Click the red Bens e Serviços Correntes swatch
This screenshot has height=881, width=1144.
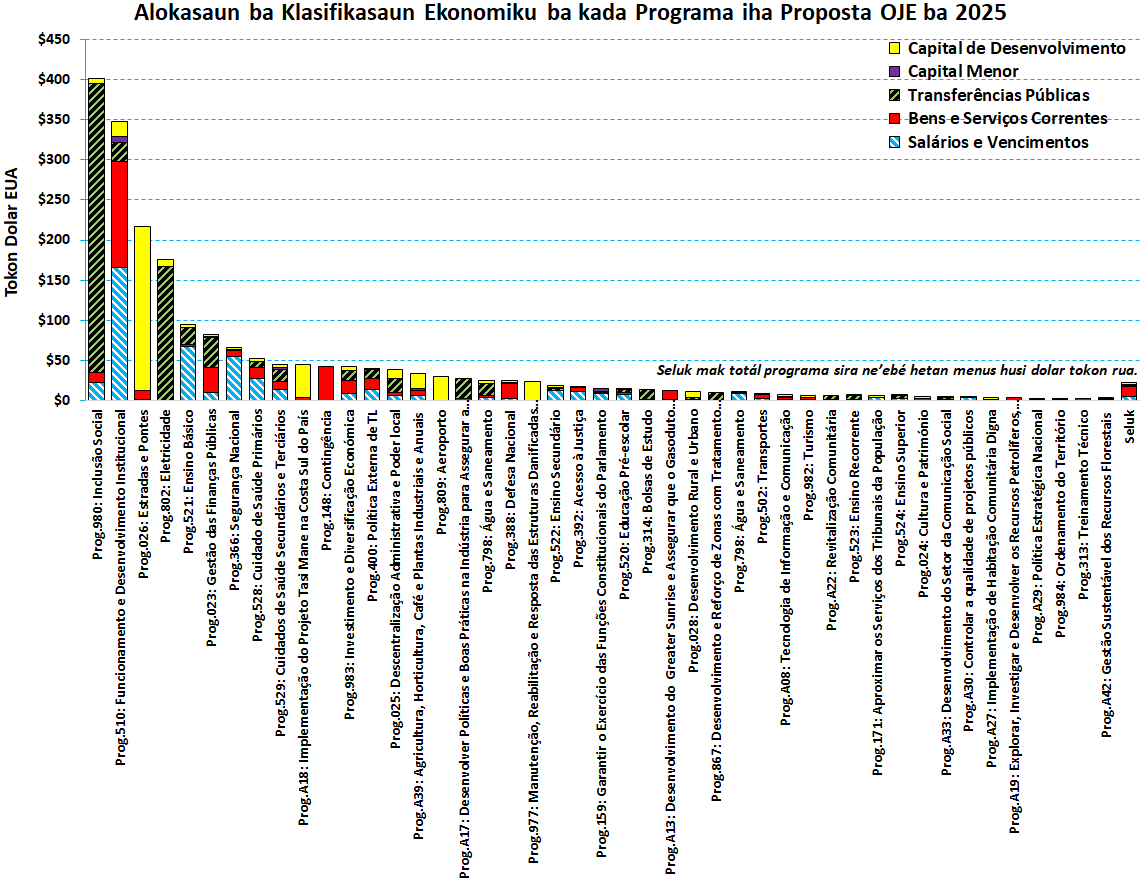coord(894,119)
